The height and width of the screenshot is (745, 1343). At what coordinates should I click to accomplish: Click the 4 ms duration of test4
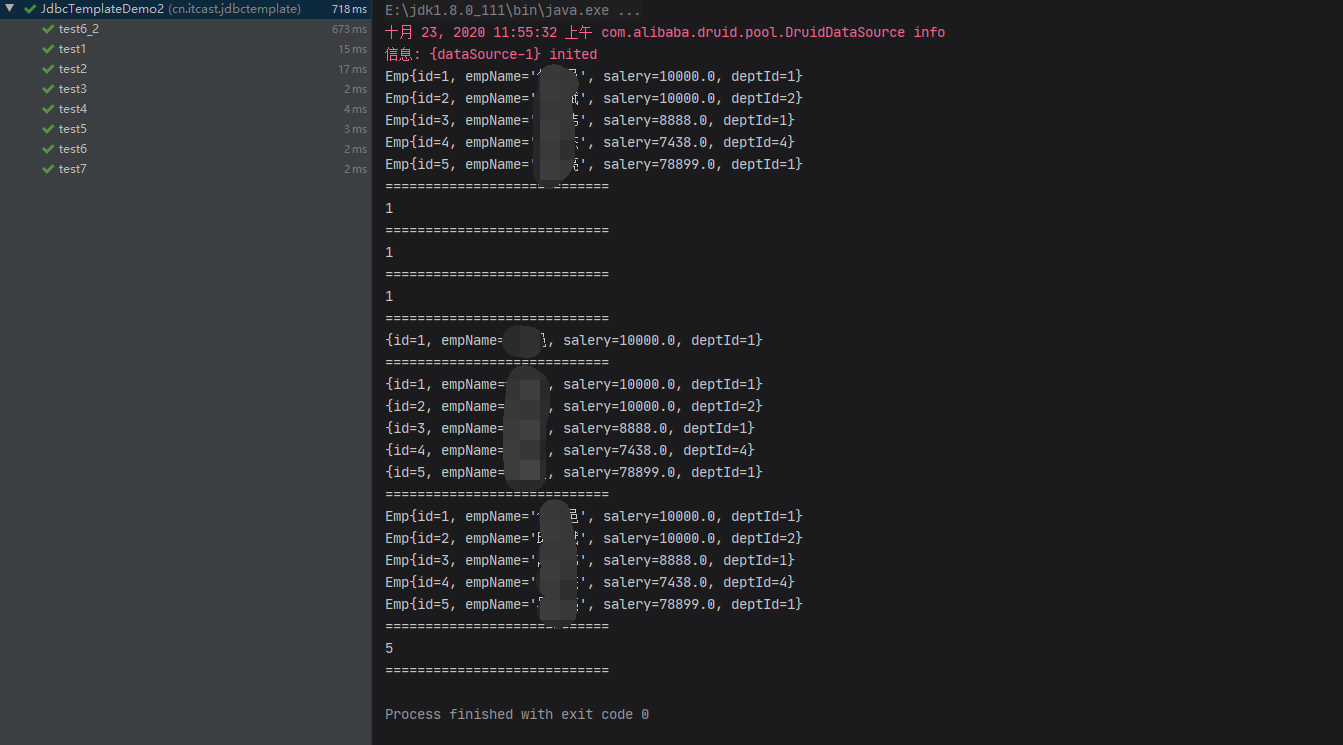355,109
